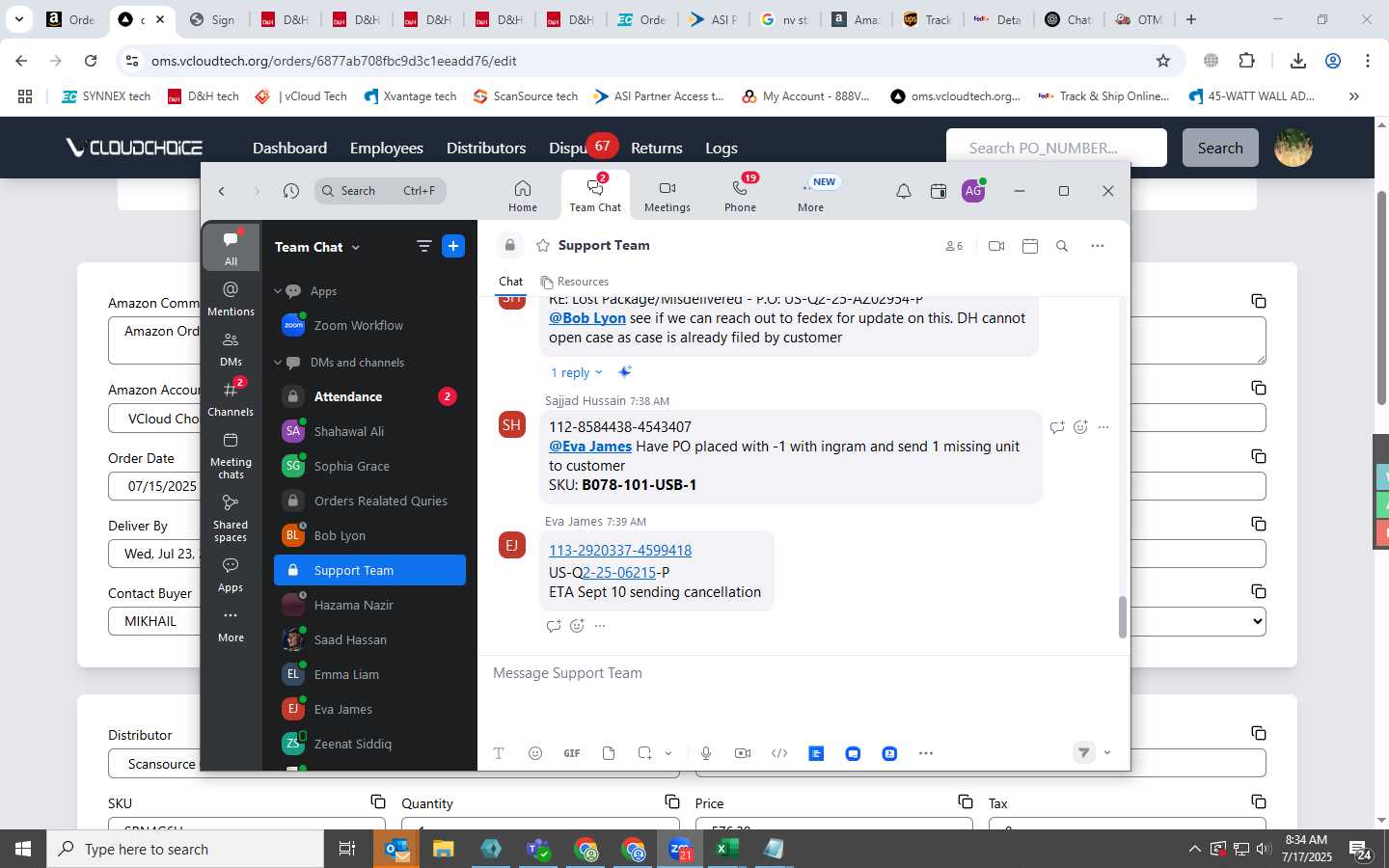Start a video meeting with Support Team

point(996,246)
